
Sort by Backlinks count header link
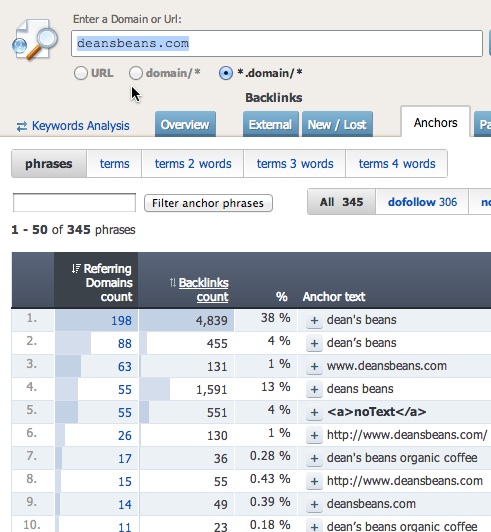tap(204, 290)
